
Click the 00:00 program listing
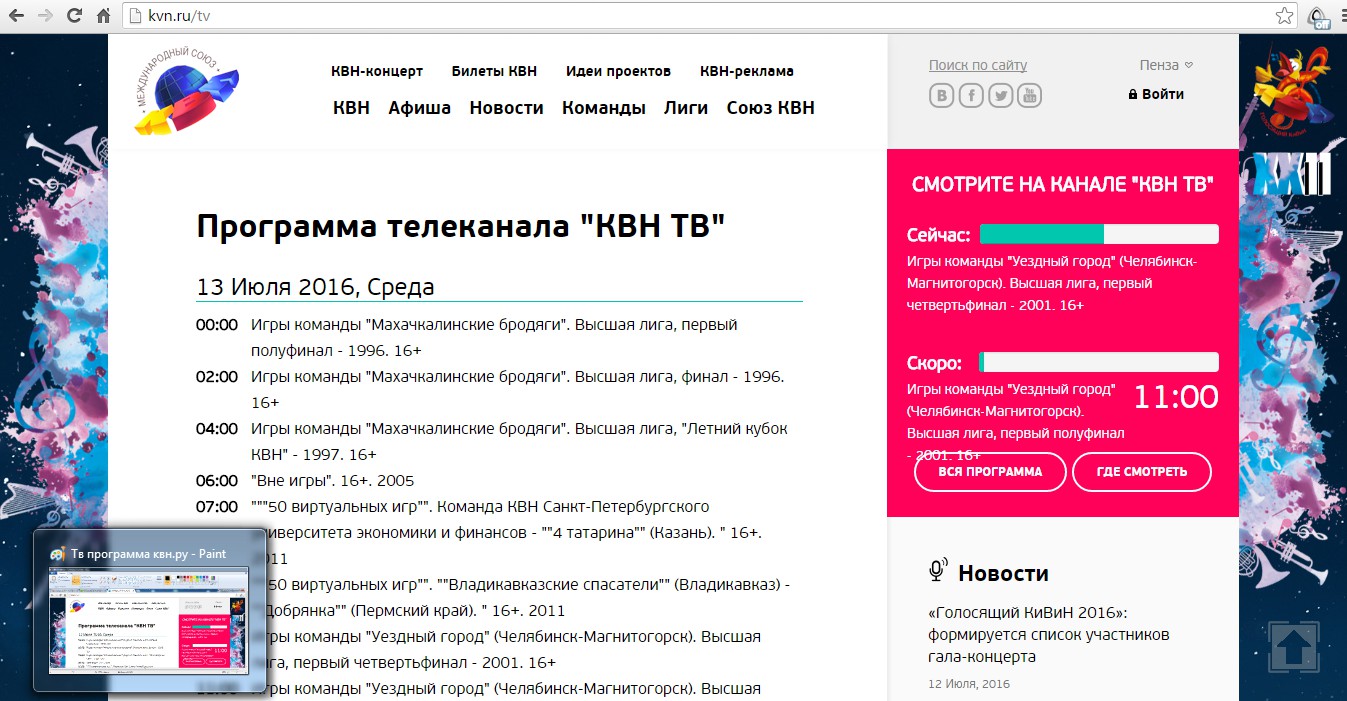[498, 338]
